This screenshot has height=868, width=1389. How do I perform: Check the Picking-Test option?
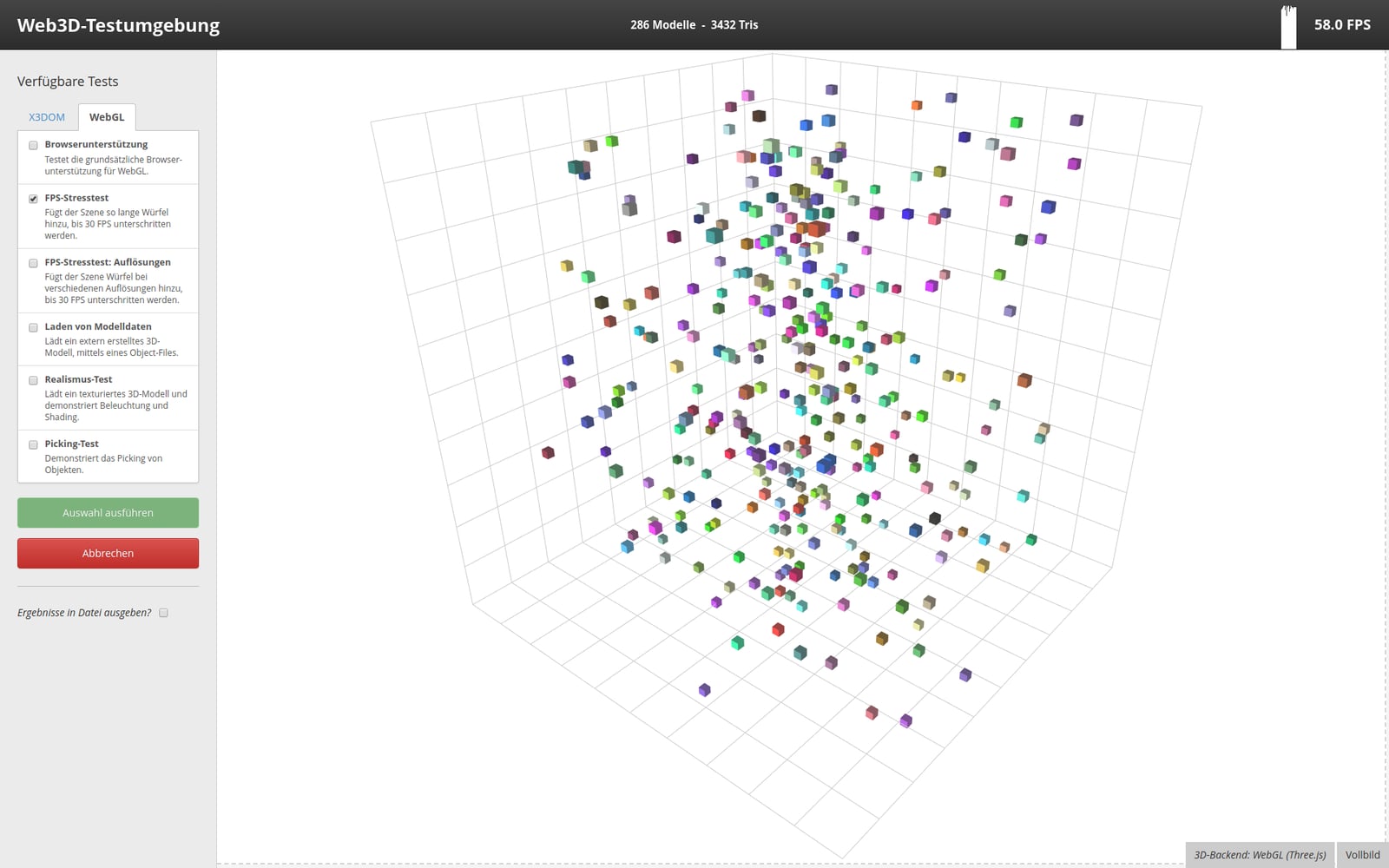coord(33,444)
